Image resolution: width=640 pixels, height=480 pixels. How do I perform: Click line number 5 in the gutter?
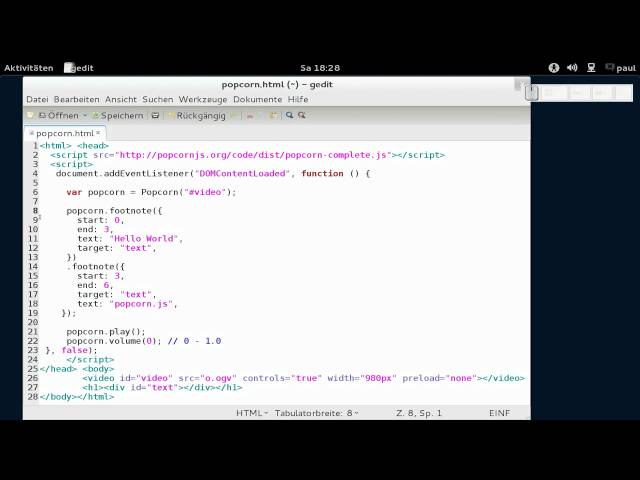[36, 183]
